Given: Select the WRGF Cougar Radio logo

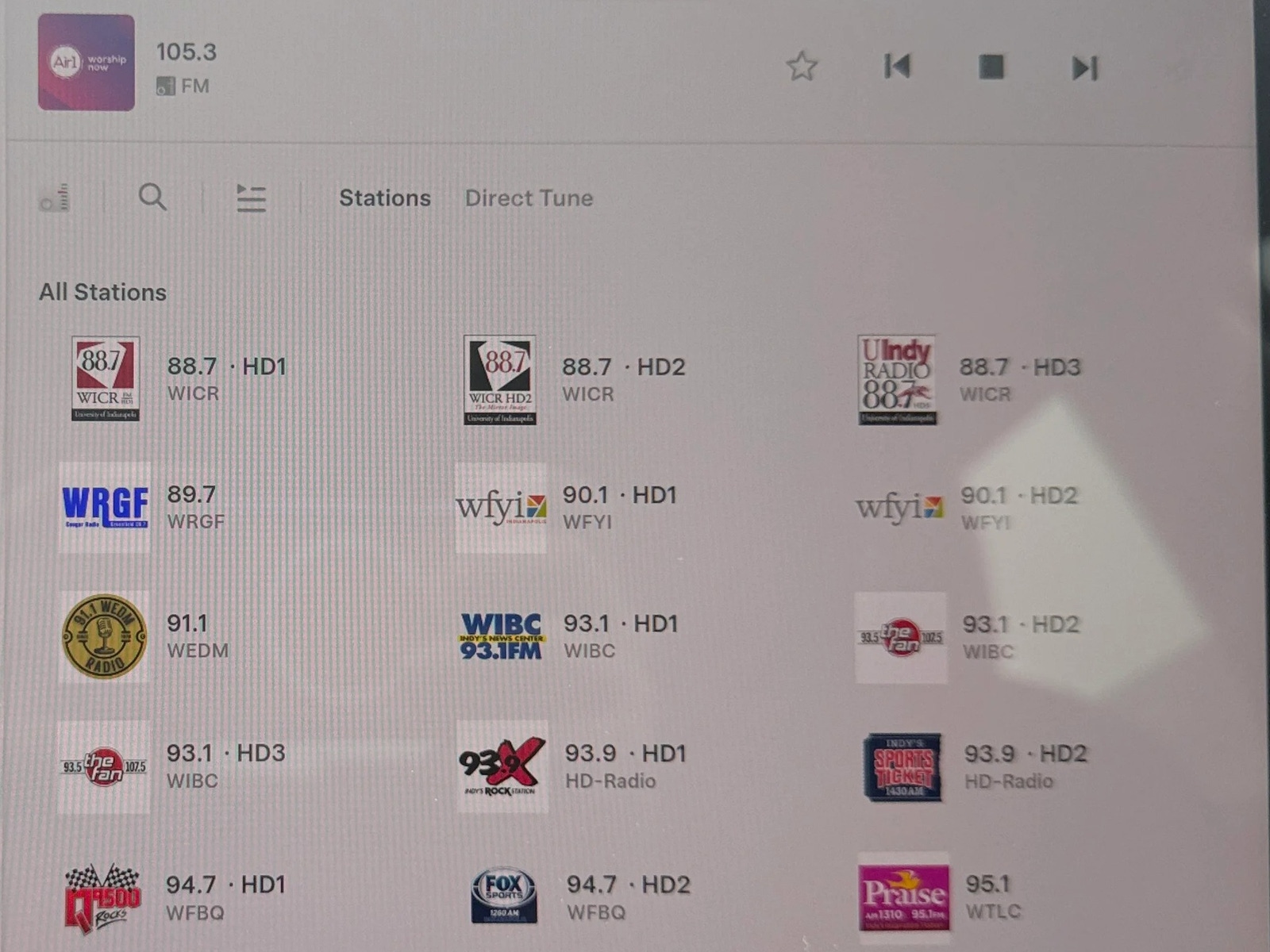Looking at the screenshot, I should [105, 507].
